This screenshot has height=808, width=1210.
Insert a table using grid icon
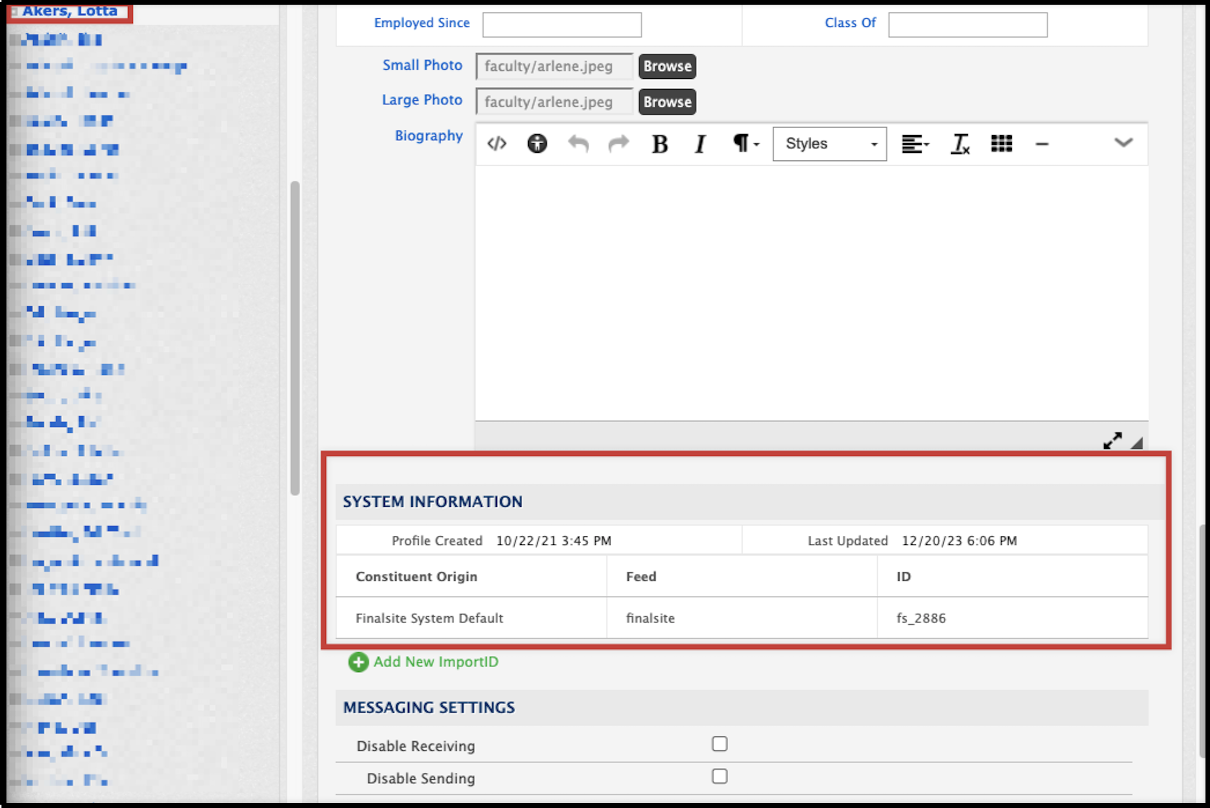[1001, 144]
